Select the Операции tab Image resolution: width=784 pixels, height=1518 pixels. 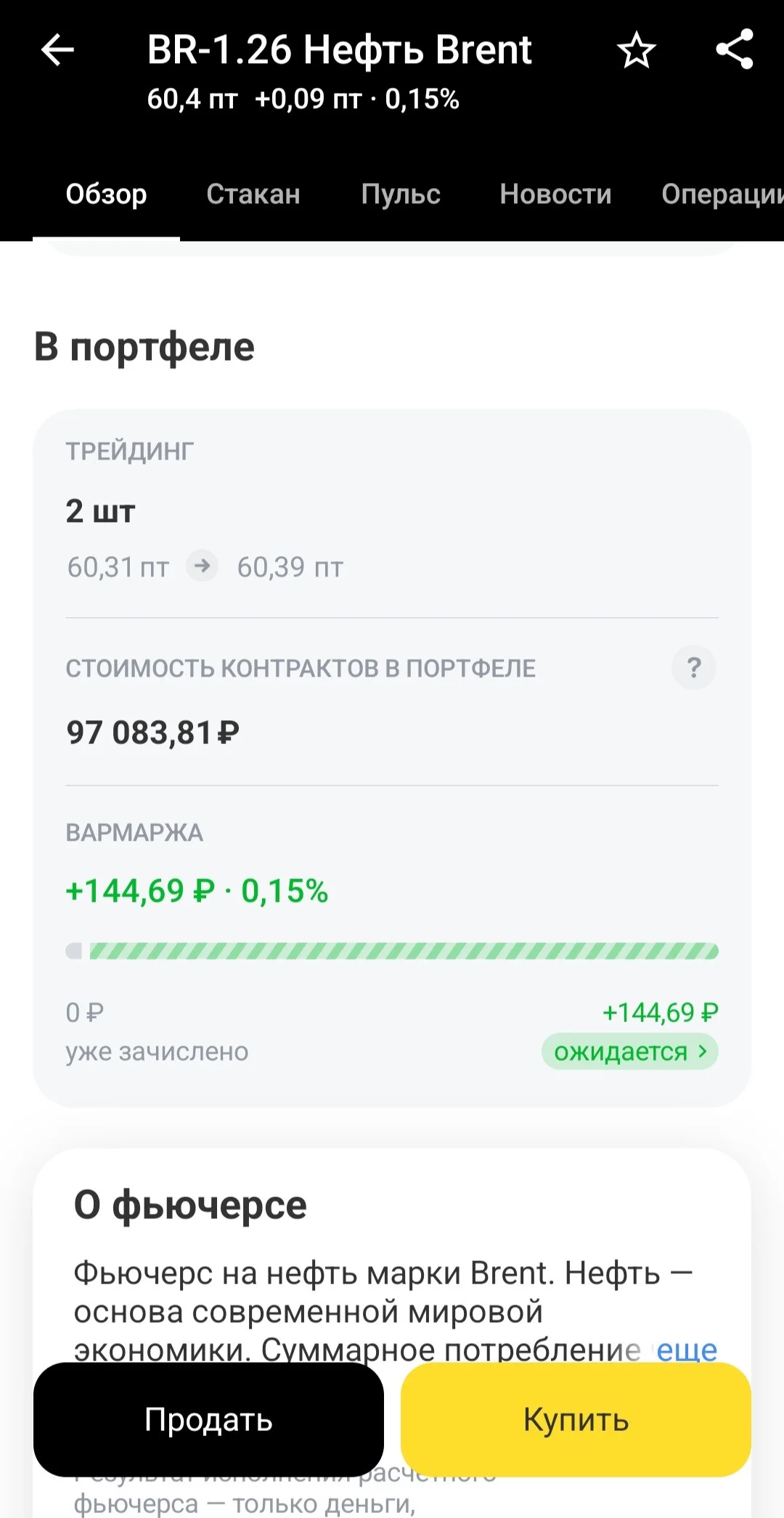click(722, 195)
